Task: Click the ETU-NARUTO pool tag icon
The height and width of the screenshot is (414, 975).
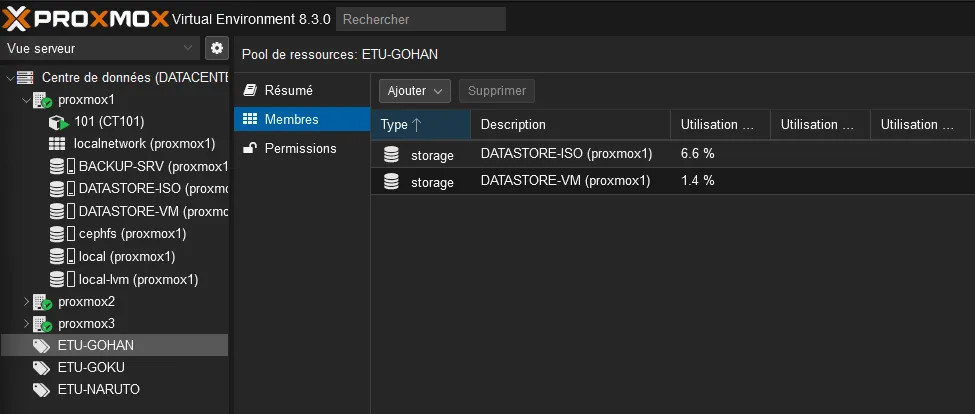Action: tap(41, 389)
